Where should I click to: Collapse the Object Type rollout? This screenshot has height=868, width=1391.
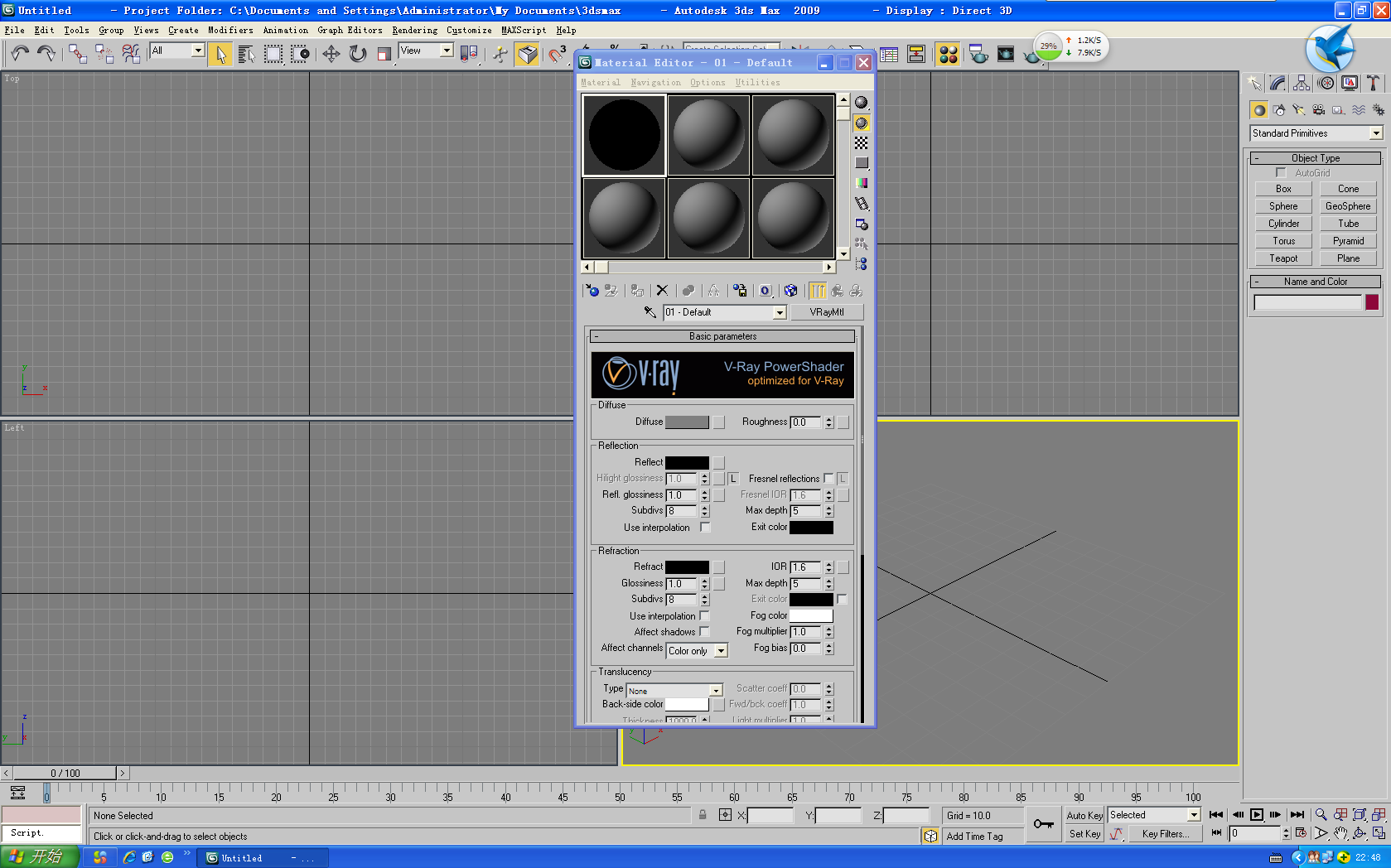[x=1316, y=158]
